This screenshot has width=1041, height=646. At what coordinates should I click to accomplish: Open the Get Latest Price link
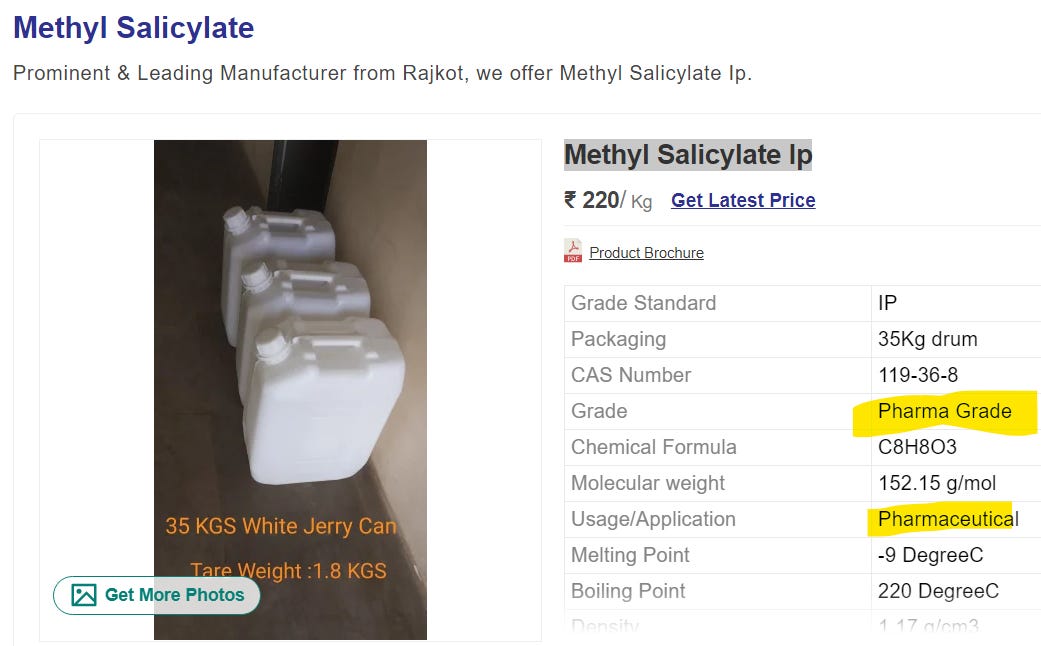pyautogui.click(x=743, y=200)
